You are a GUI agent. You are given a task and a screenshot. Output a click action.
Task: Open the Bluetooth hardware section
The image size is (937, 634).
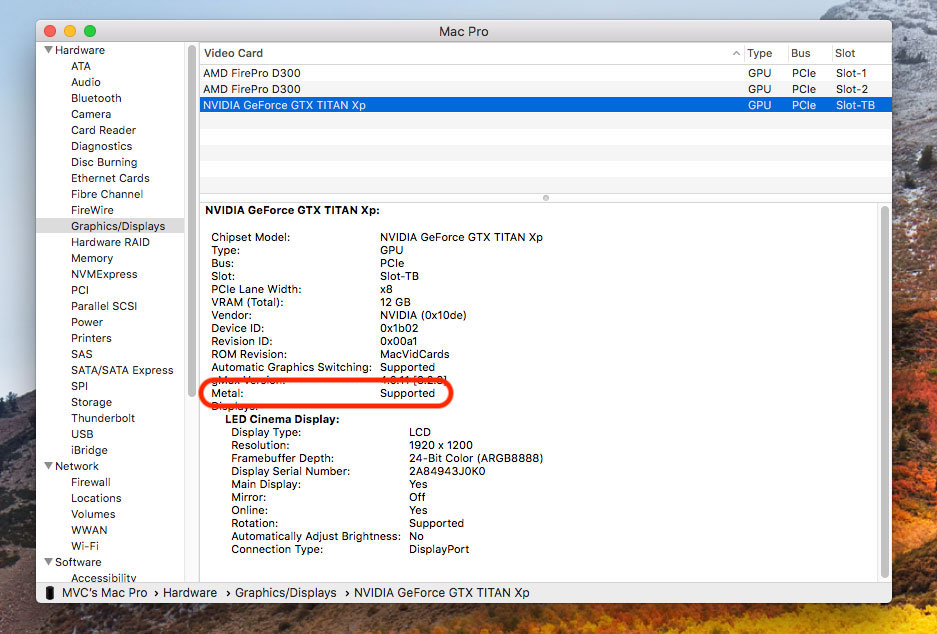pyautogui.click(x=96, y=99)
